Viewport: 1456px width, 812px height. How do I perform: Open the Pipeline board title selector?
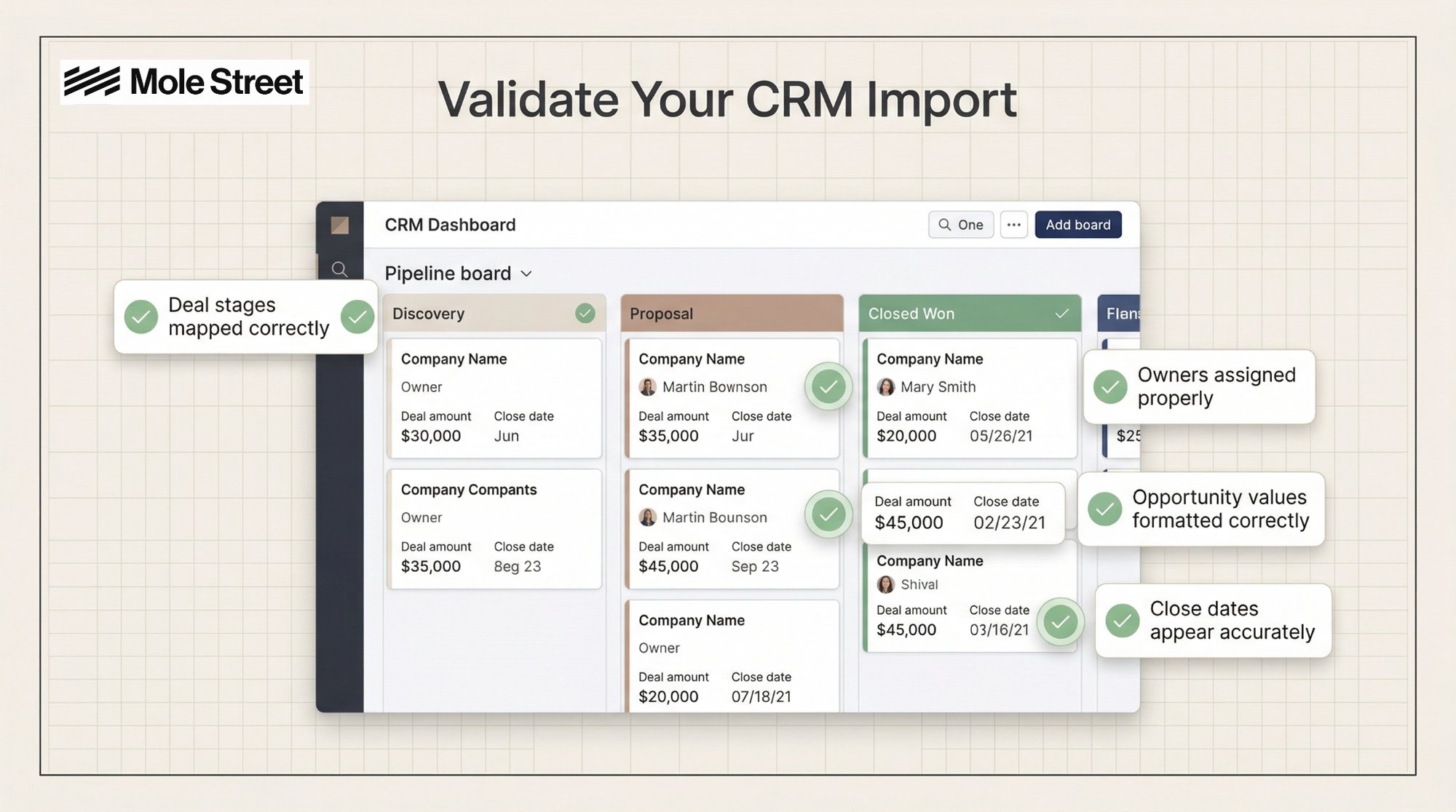(448, 274)
